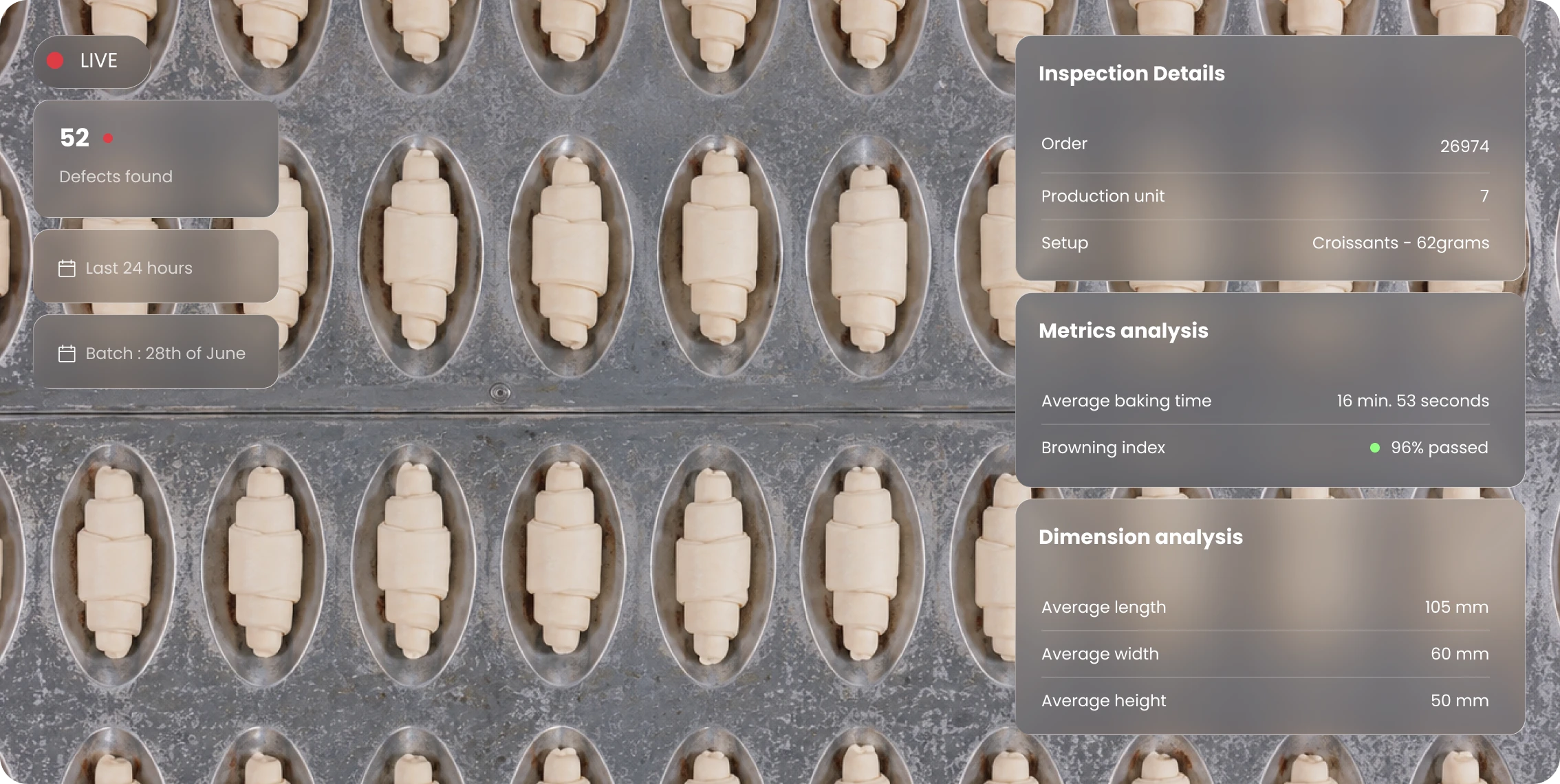1560x784 pixels.
Task: Click the Average width label
Action: click(x=1100, y=654)
